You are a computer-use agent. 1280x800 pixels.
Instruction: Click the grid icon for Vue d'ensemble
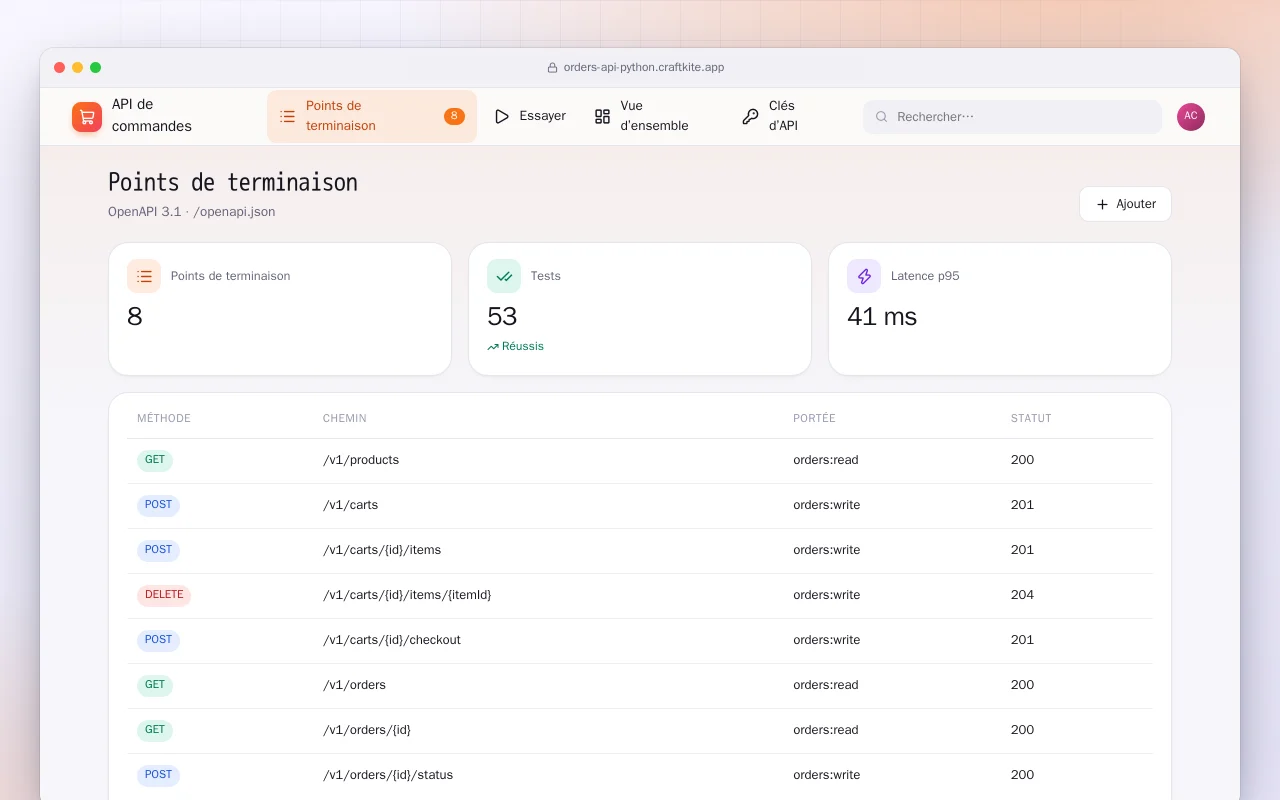tap(602, 116)
